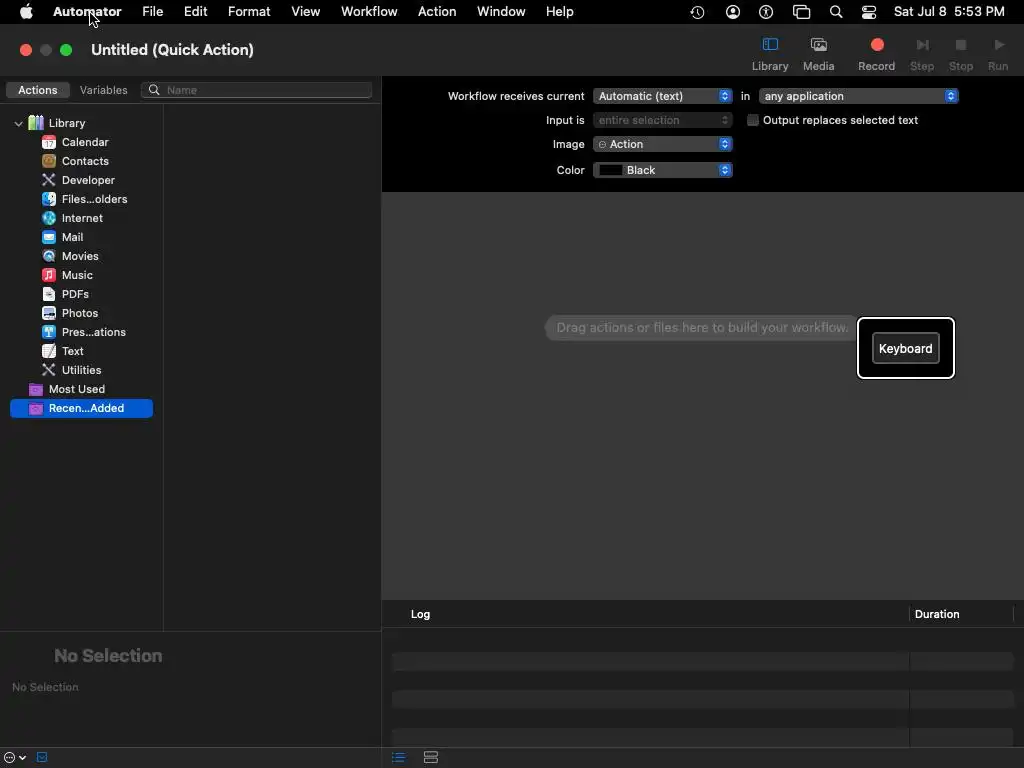
Task: Select the PDFs library category
Action: click(x=65, y=293)
